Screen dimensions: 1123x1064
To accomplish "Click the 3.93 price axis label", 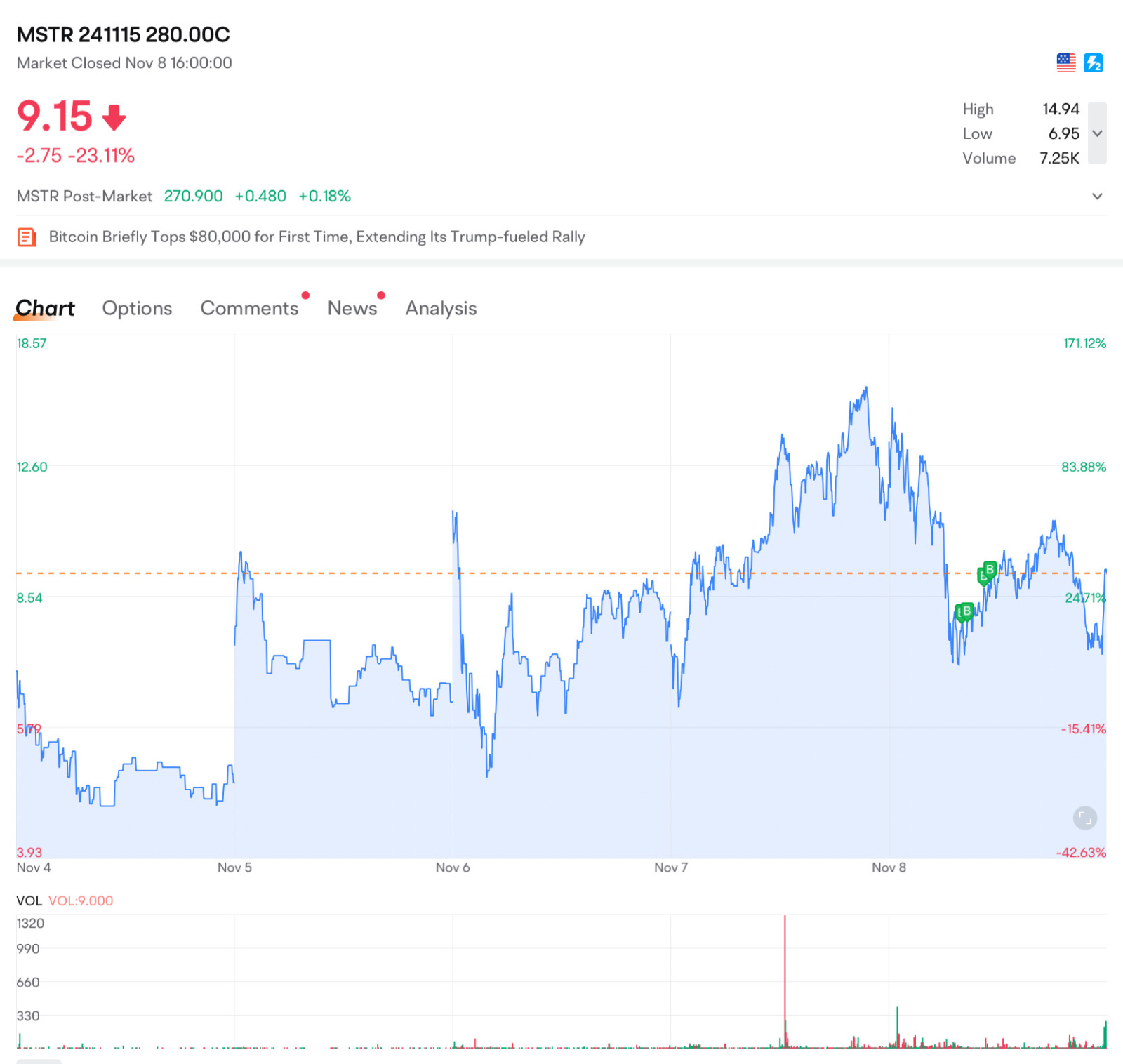I will [x=29, y=853].
